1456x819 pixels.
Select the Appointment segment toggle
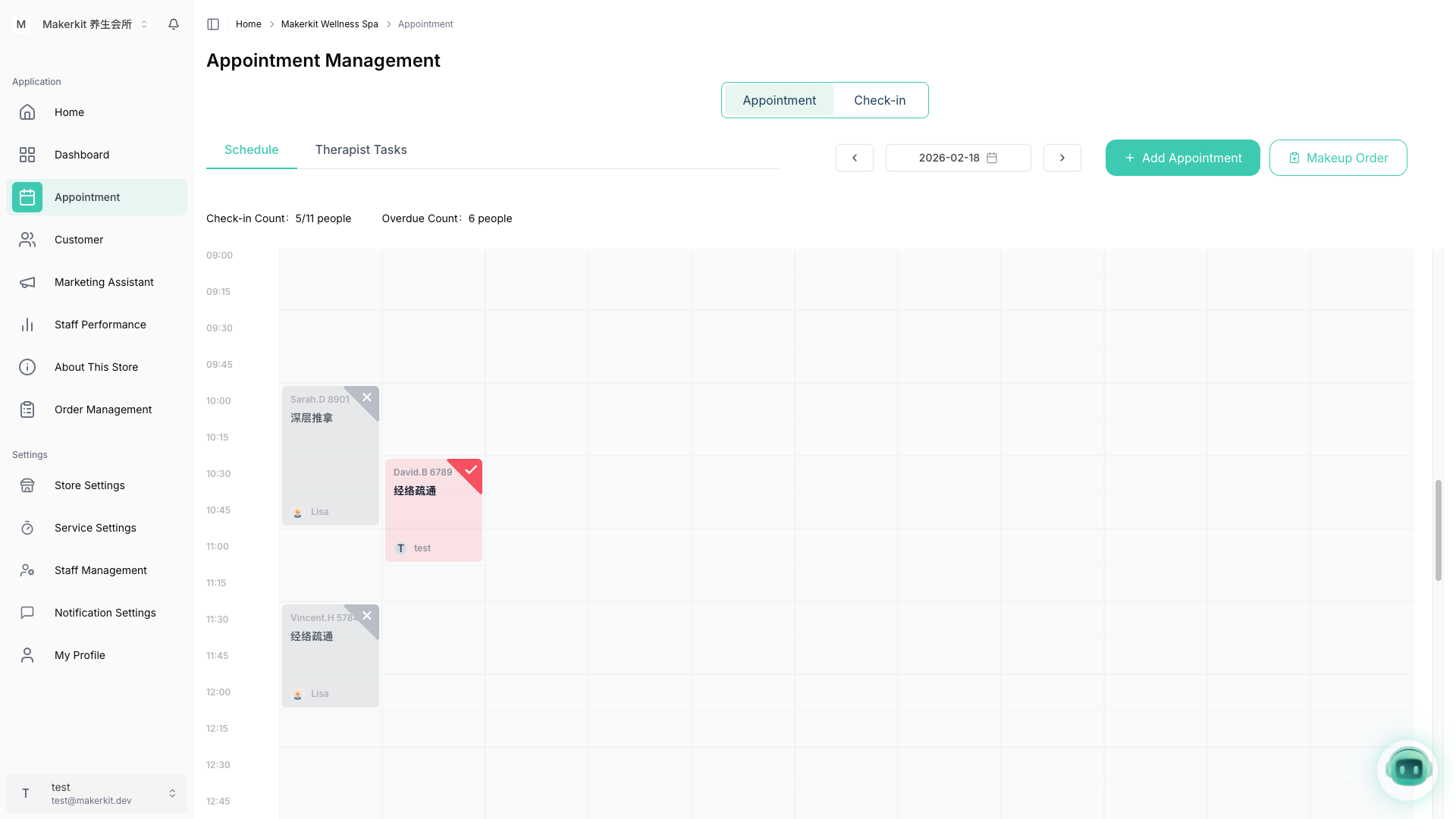[x=779, y=100]
